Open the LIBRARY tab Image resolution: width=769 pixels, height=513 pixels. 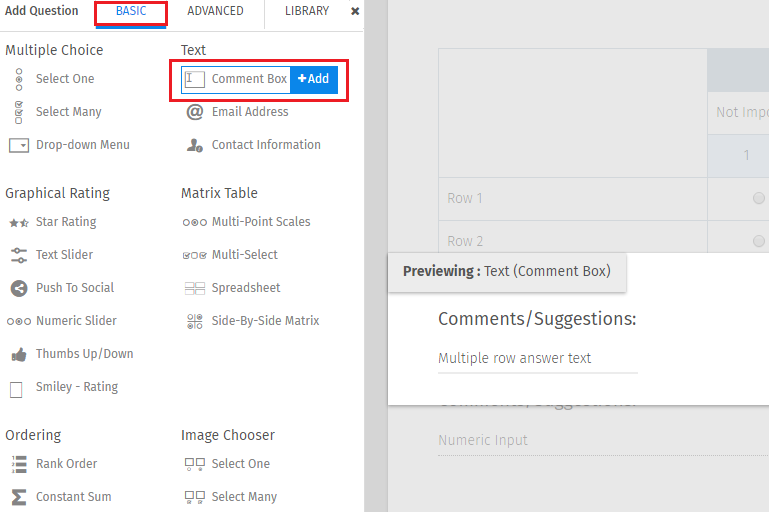tap(307, 11)
